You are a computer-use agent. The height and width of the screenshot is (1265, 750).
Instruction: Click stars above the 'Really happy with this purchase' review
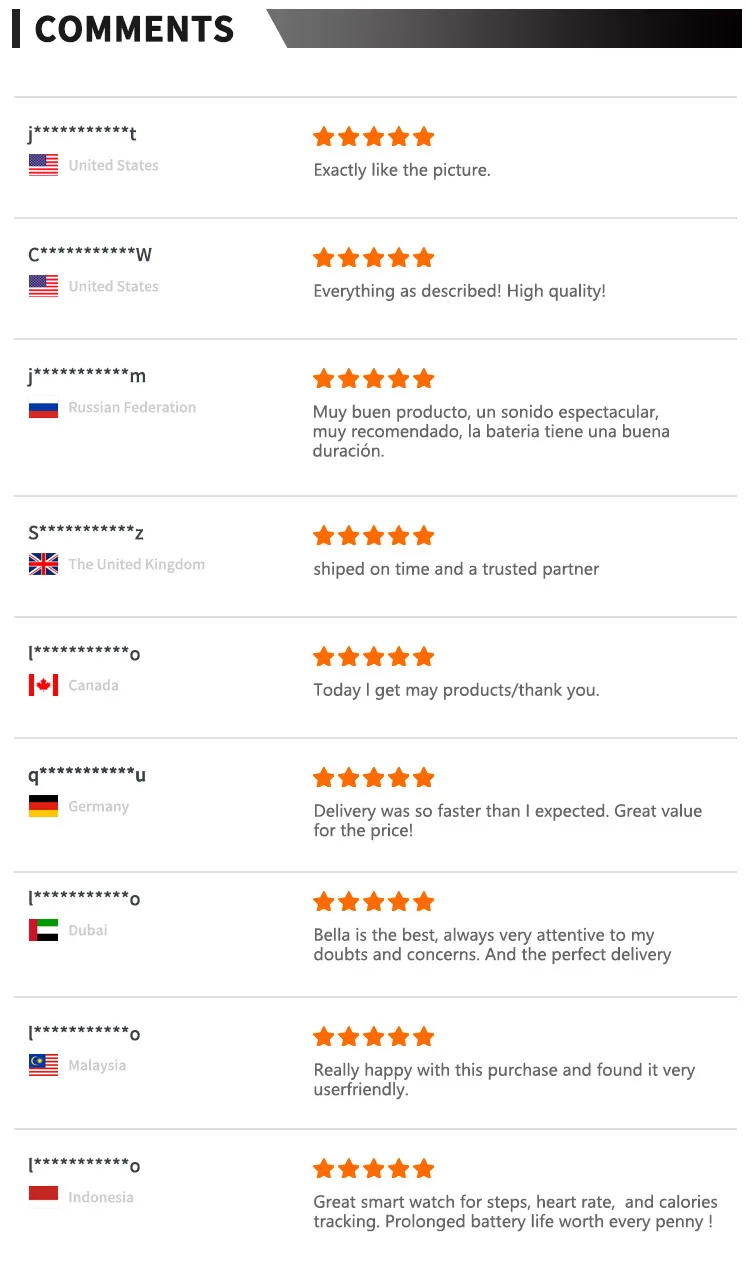click(x=373, y=1037)
